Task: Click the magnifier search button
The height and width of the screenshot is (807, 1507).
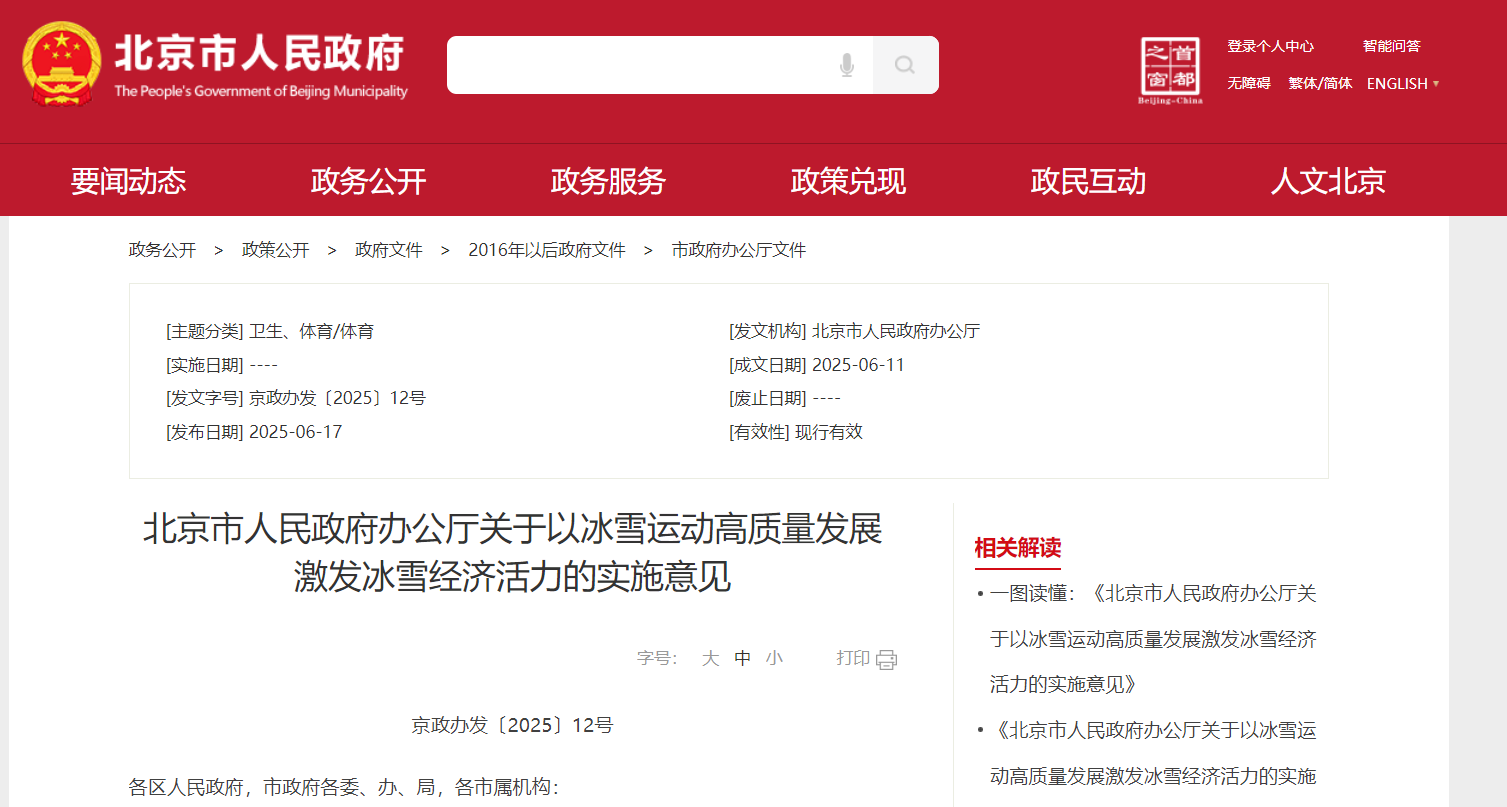Action: click(x=905, y=65)
